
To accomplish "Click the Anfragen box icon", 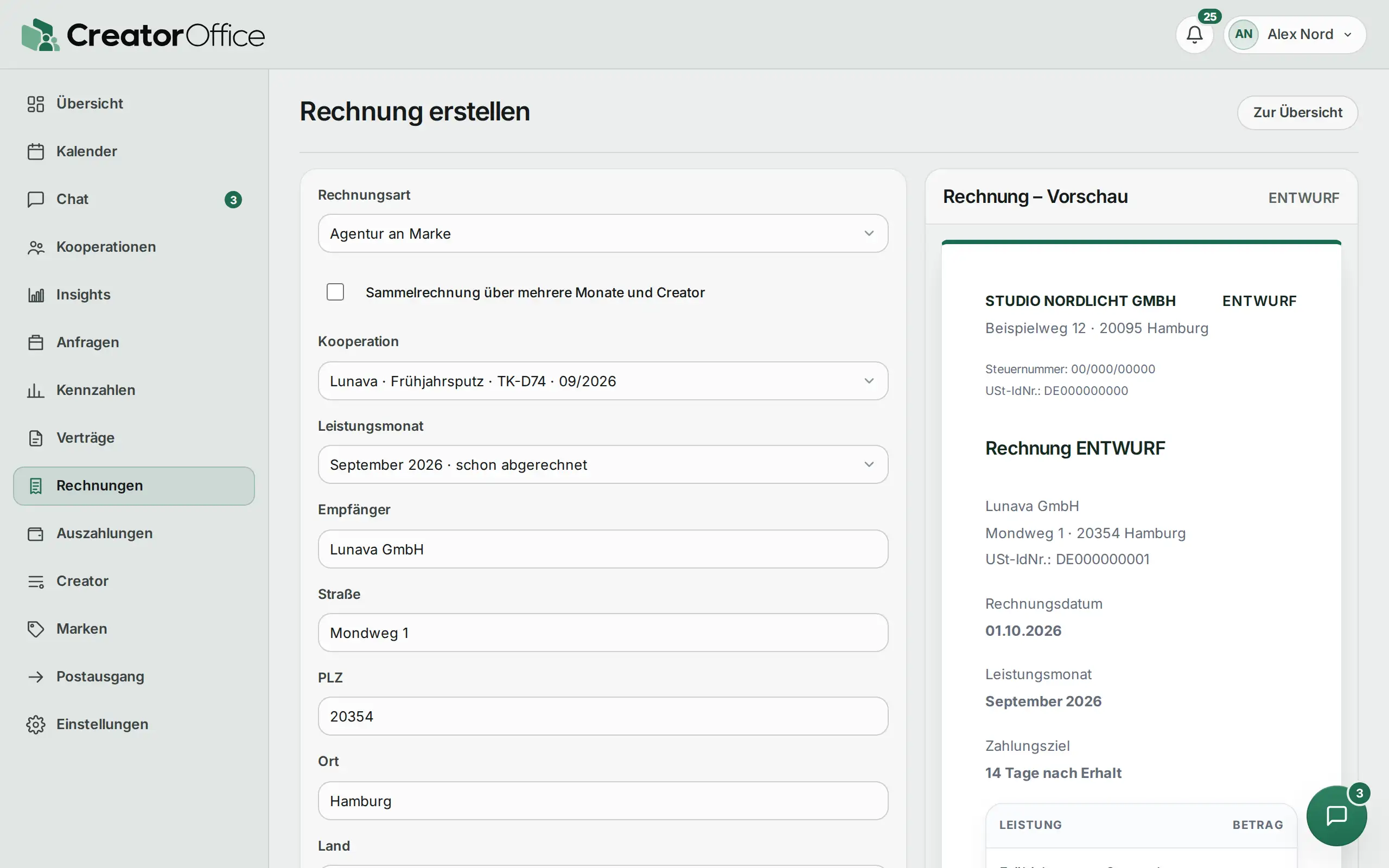I will coord(36,342).
